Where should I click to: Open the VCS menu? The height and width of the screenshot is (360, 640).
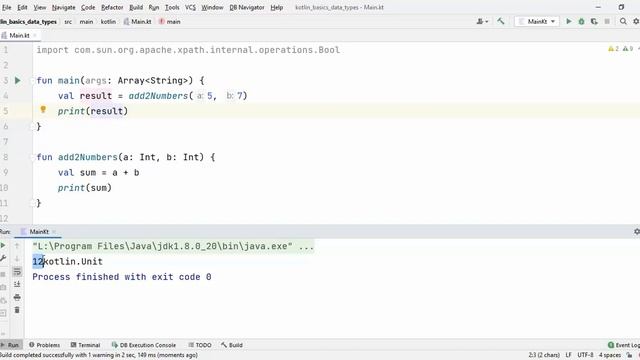[x=190, y=7]
